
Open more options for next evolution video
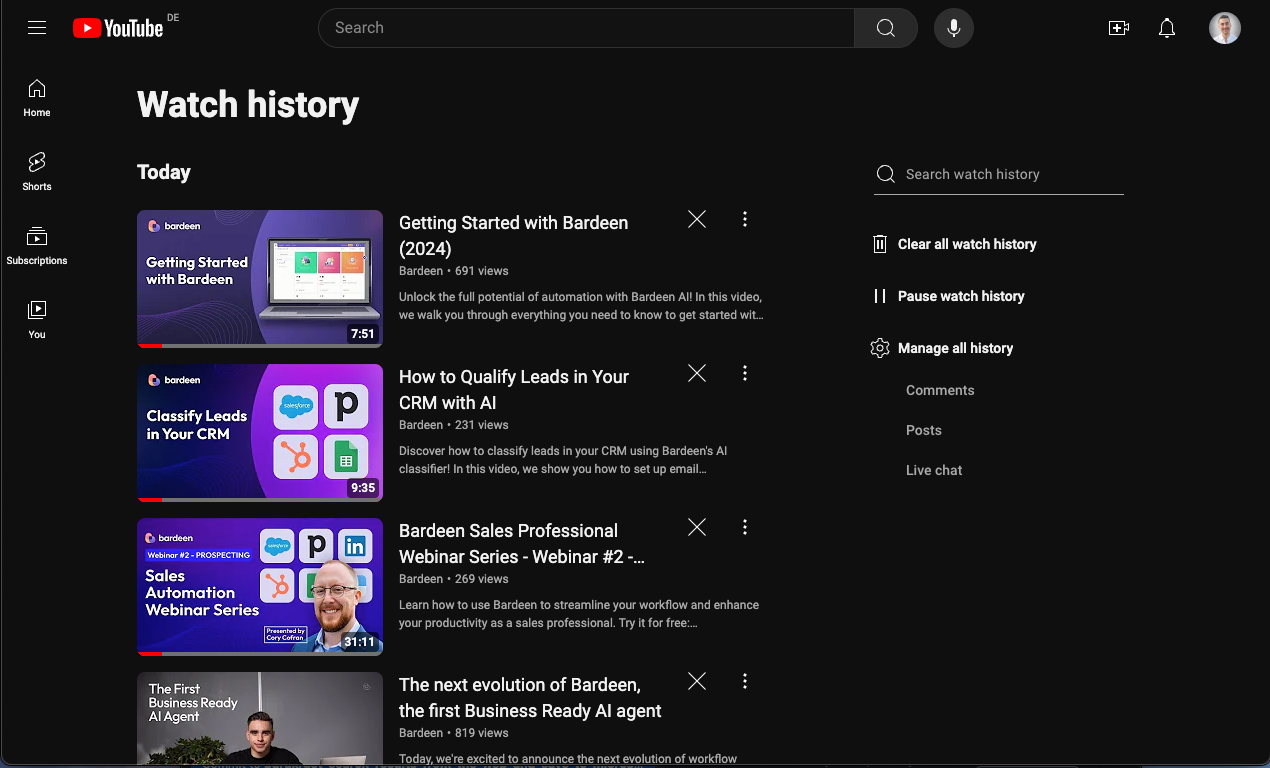click(745, 681)
